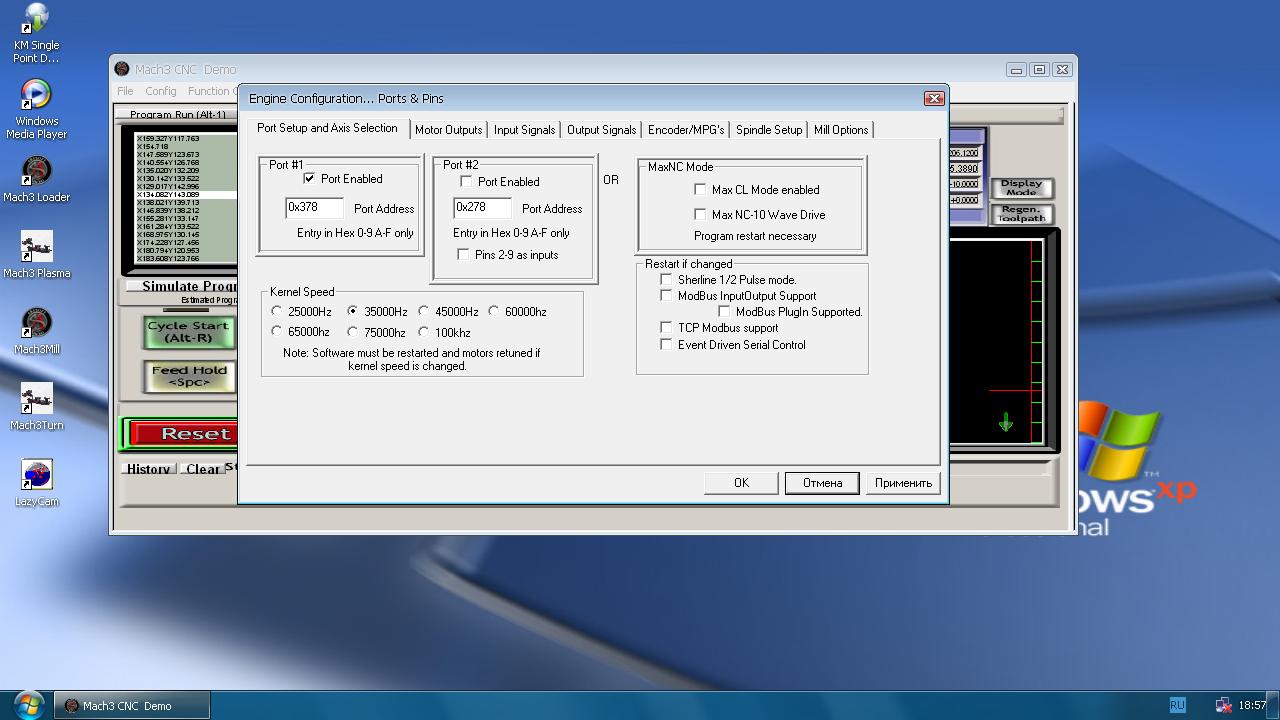Launch Mach3Turn desktop shortcut
This screenshot has width=1280, height=720.
tap(36, 408)
